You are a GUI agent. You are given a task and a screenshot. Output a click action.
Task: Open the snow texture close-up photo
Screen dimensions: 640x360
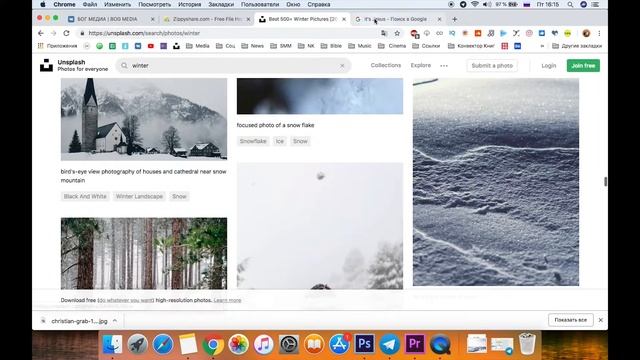(496, 182)
